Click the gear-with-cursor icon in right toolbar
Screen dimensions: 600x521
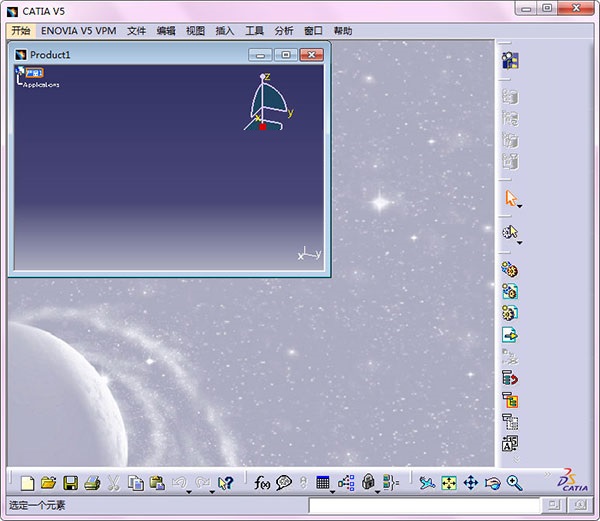coord(510,232)
